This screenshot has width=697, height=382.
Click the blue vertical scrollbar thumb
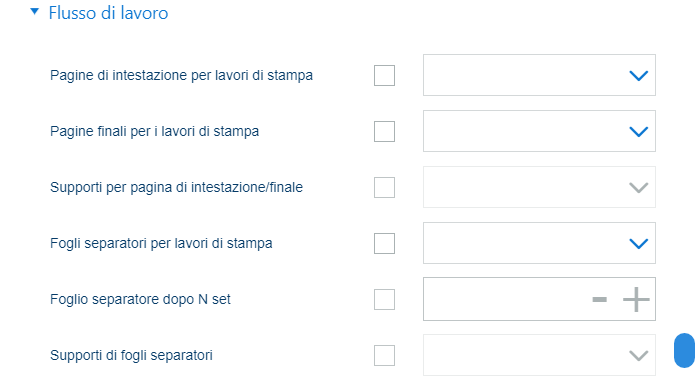684,350
